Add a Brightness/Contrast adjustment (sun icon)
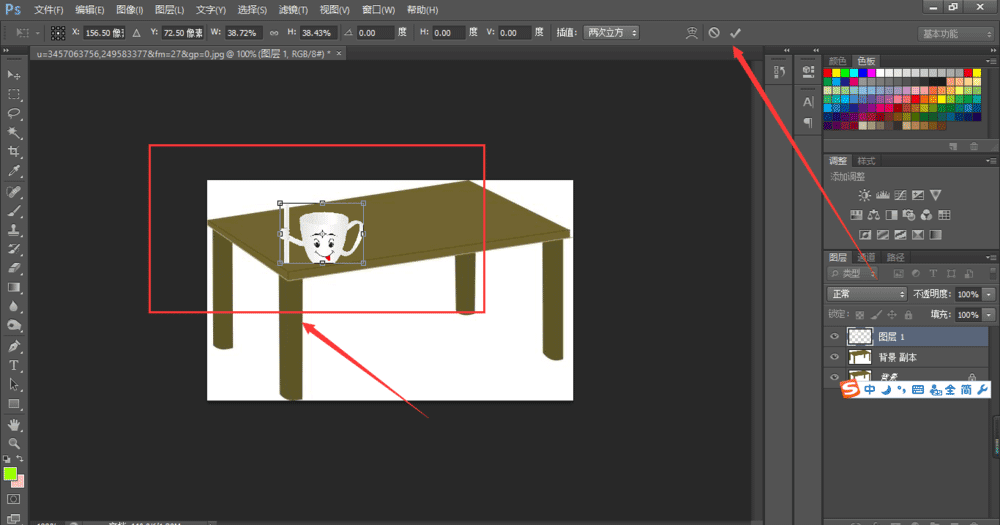1000x525 pixels. pyautogui.click(x=863, y=195)
